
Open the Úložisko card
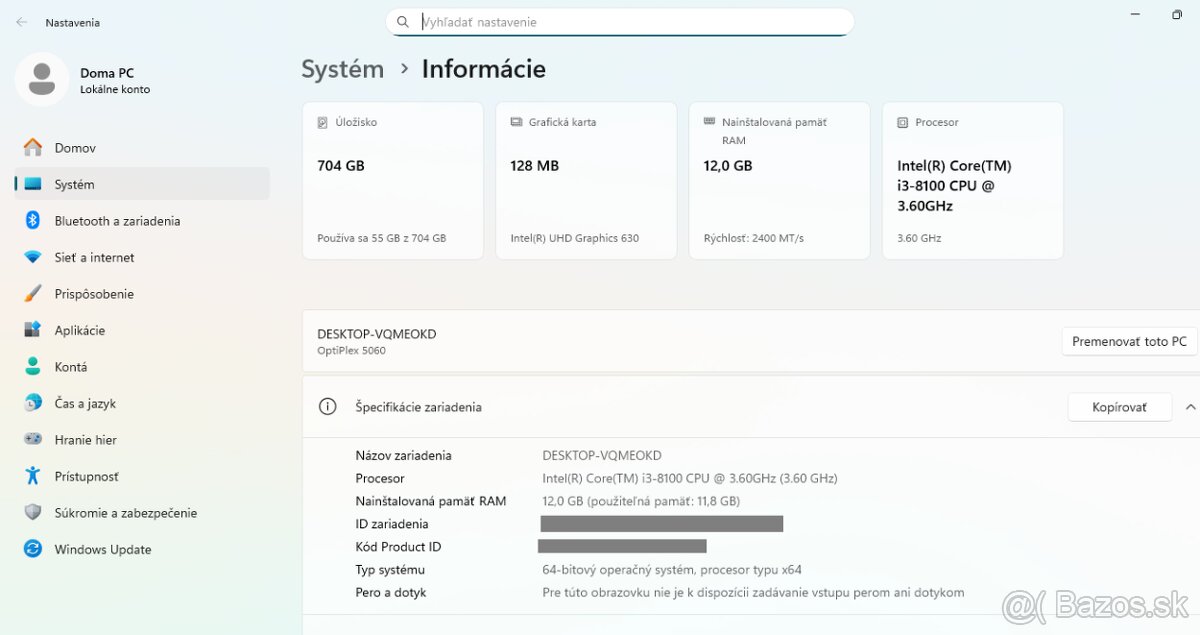pos(392,180)
